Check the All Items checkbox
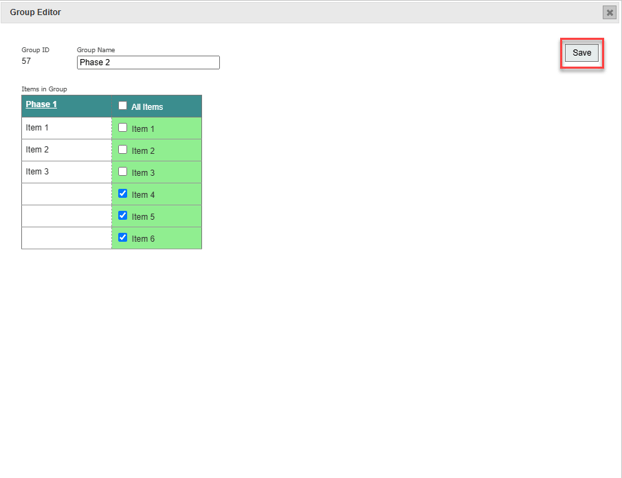 point(123,106)
